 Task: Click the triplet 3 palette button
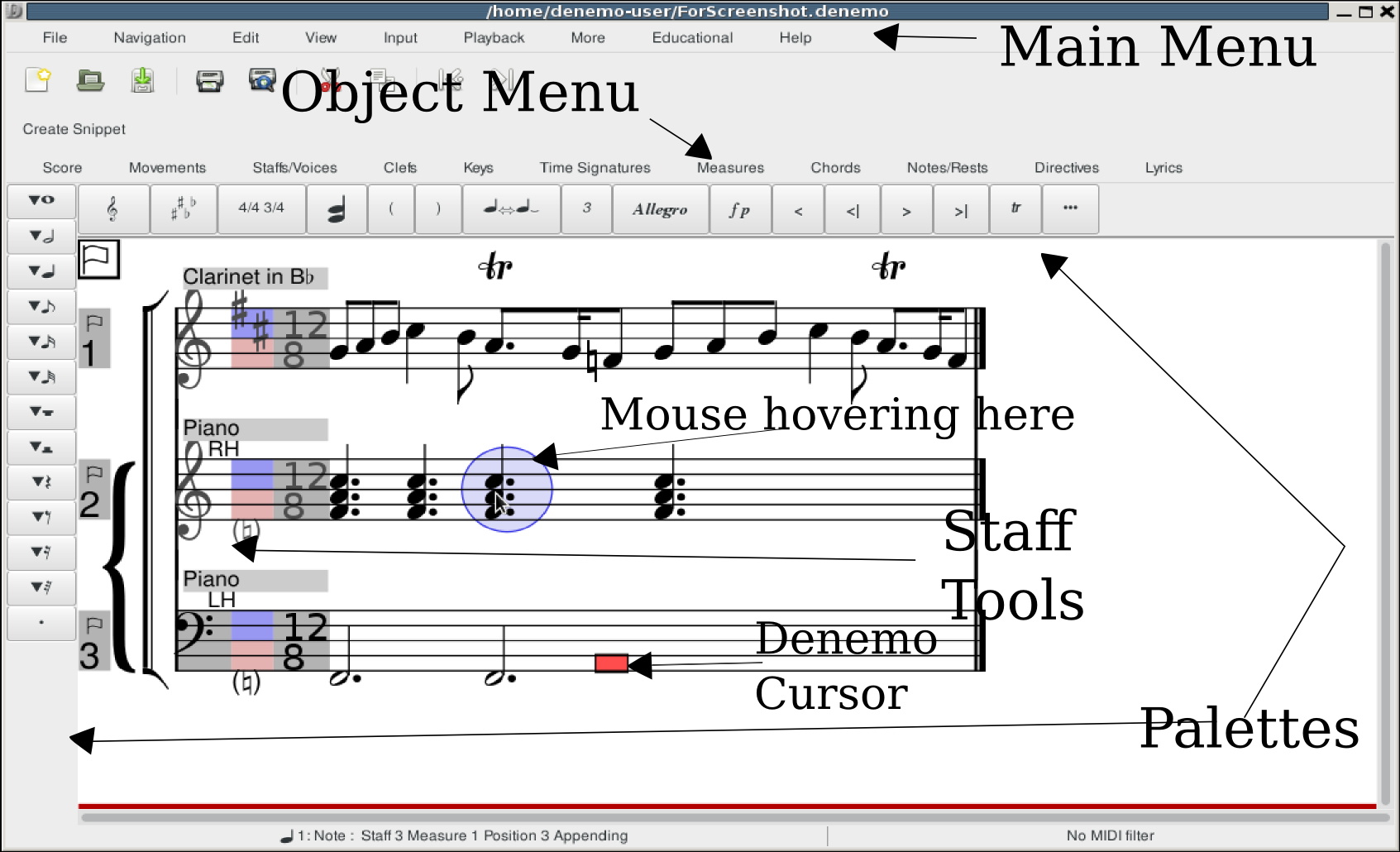coord(586,210)
